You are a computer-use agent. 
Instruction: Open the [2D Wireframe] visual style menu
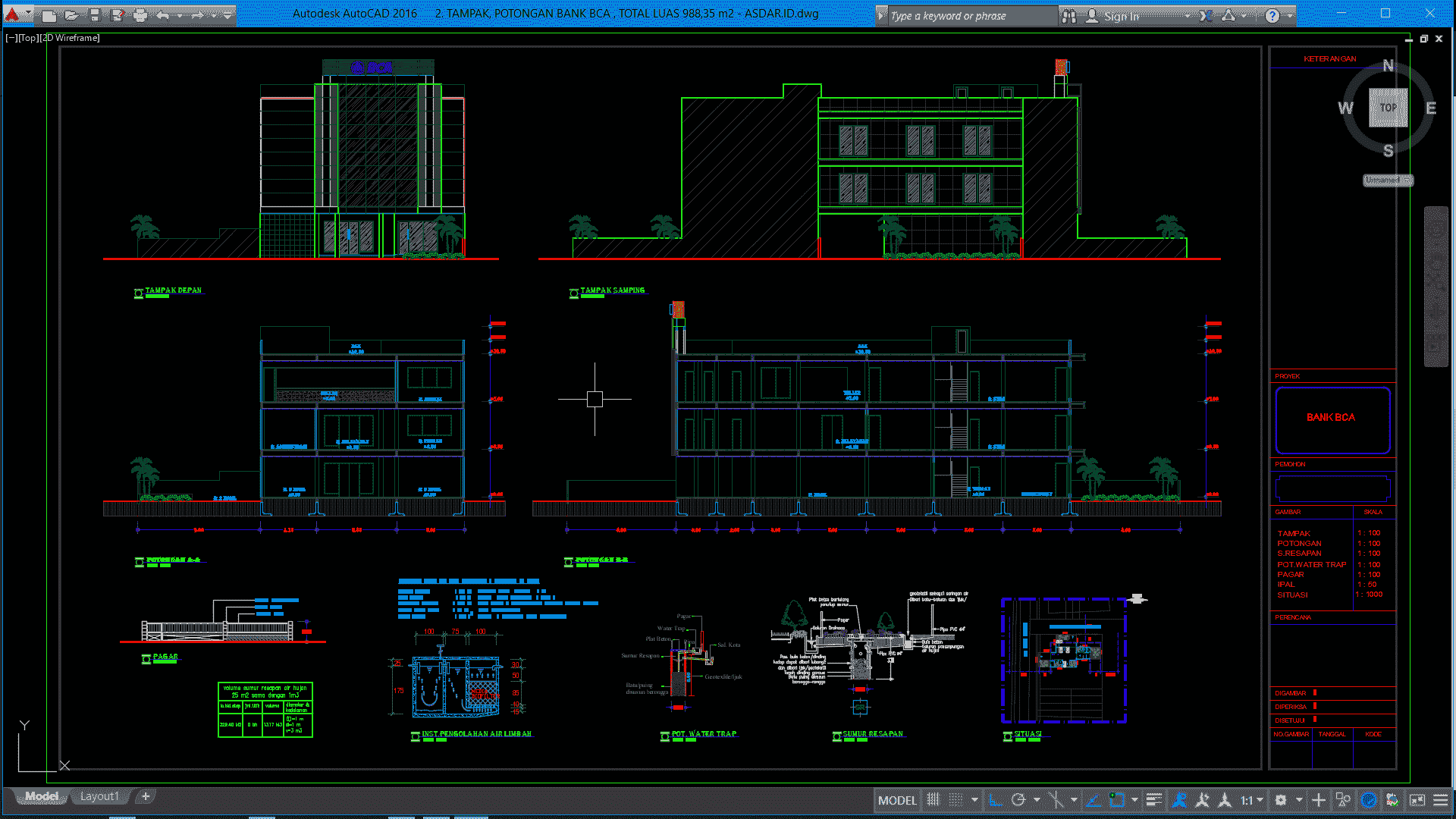pyautogui.click(x=70, y=38)
